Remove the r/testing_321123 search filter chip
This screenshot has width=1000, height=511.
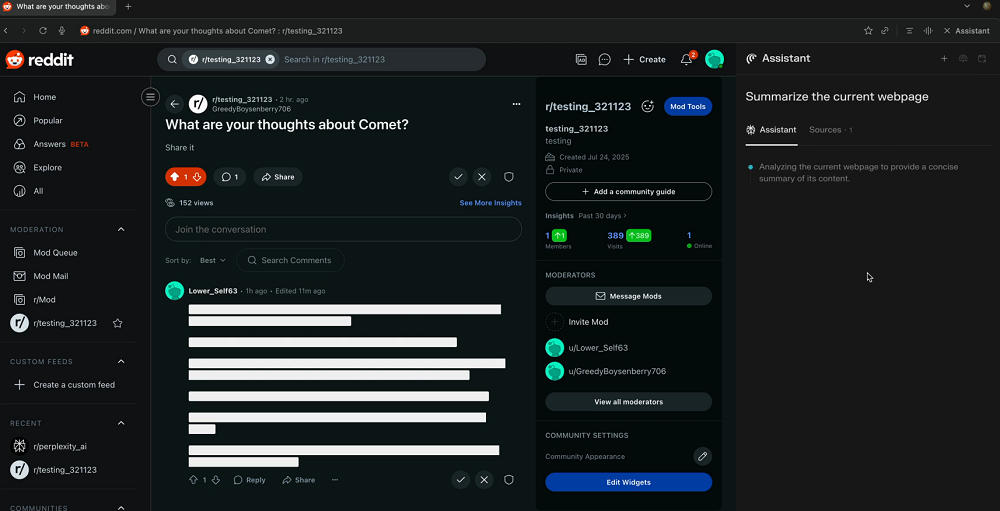[x=270, y=60]
